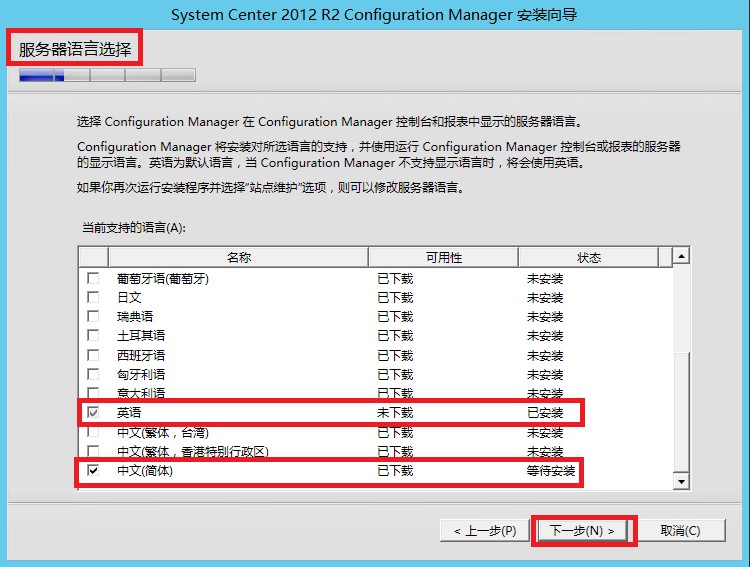Select the 葡萄牙语(葡萄牙) row name
Screen dimensions: 750x567
tap(163, 278)
